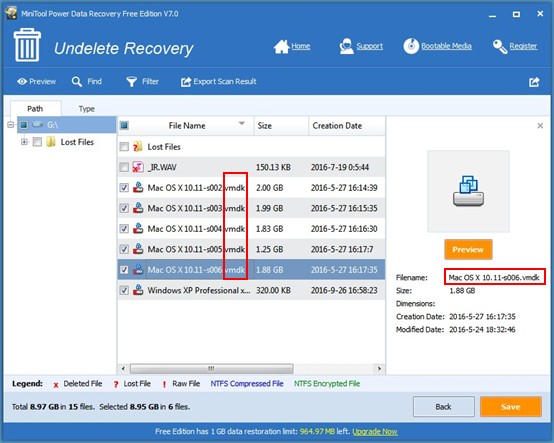Click the Preview eye icon in toolbar
554x443 pixels.
point(22,82)
